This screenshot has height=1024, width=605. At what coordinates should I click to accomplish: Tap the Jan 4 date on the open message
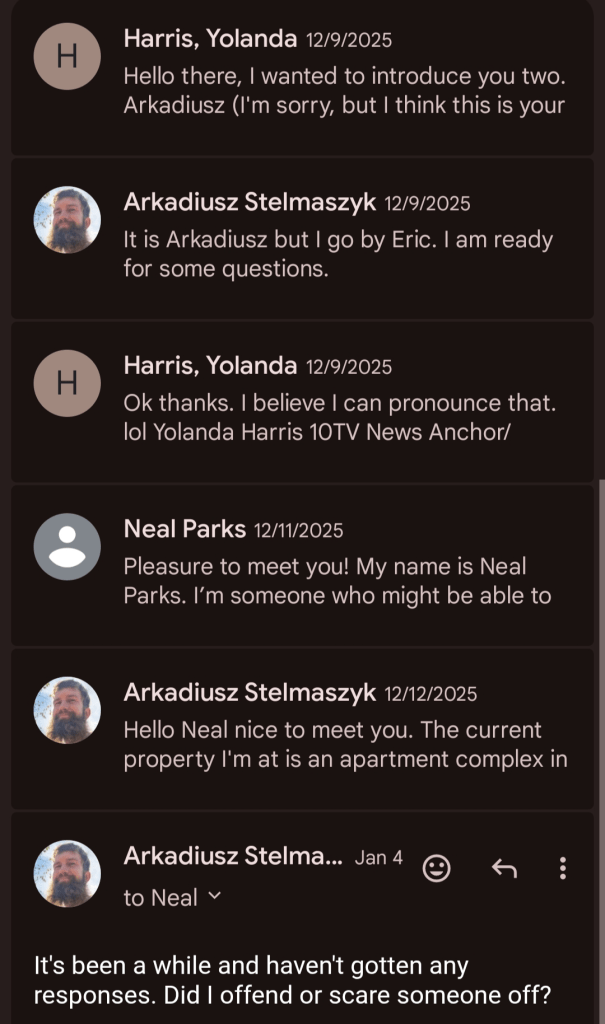tap(379, 857)
